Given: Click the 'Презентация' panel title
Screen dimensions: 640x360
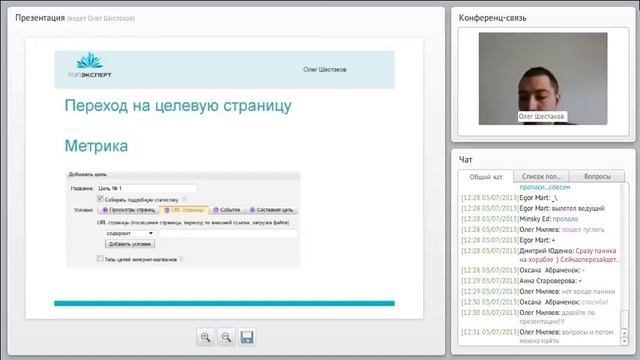Looking at the screenshot, I should click(40, 18).
